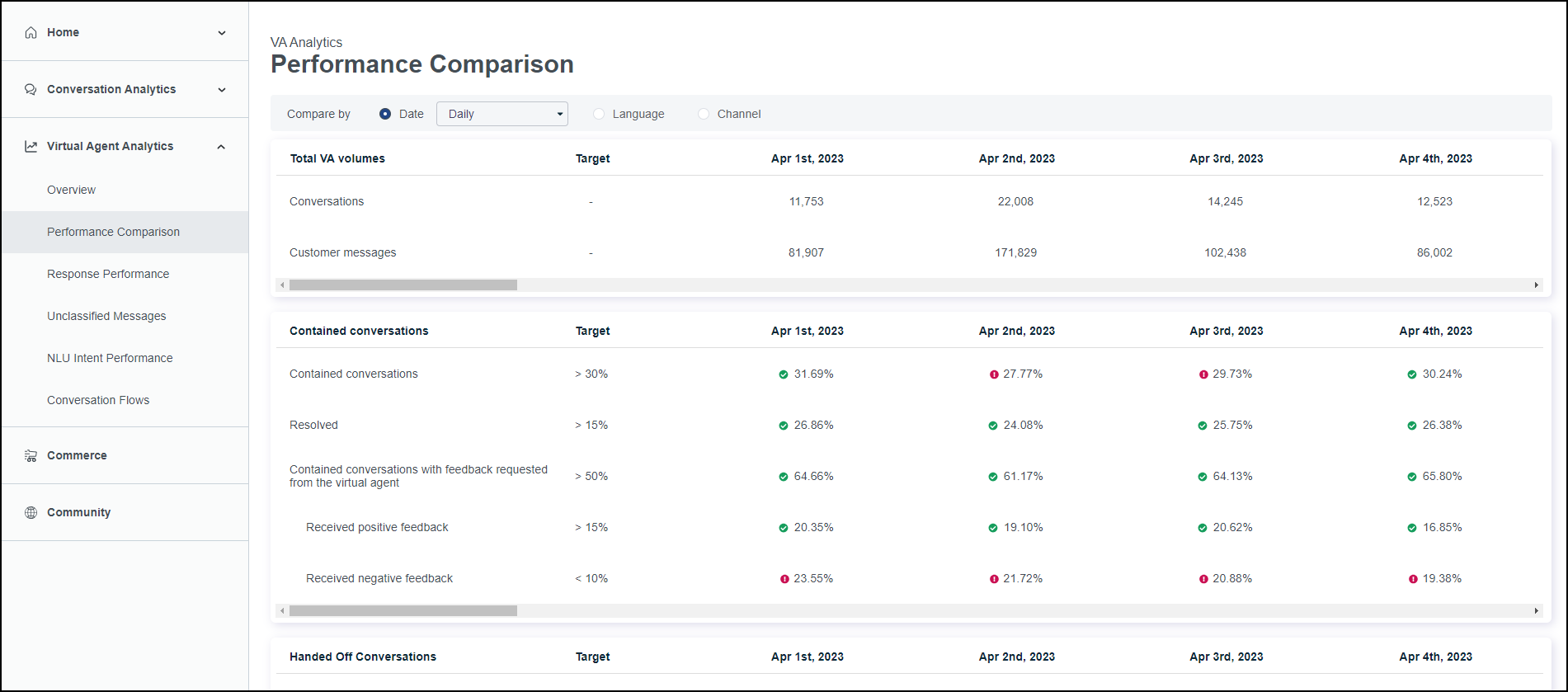1568x692 pixels.
Task: Click the Conversation Analytics chat bubble icon
Action: click(x=31, y=90)
